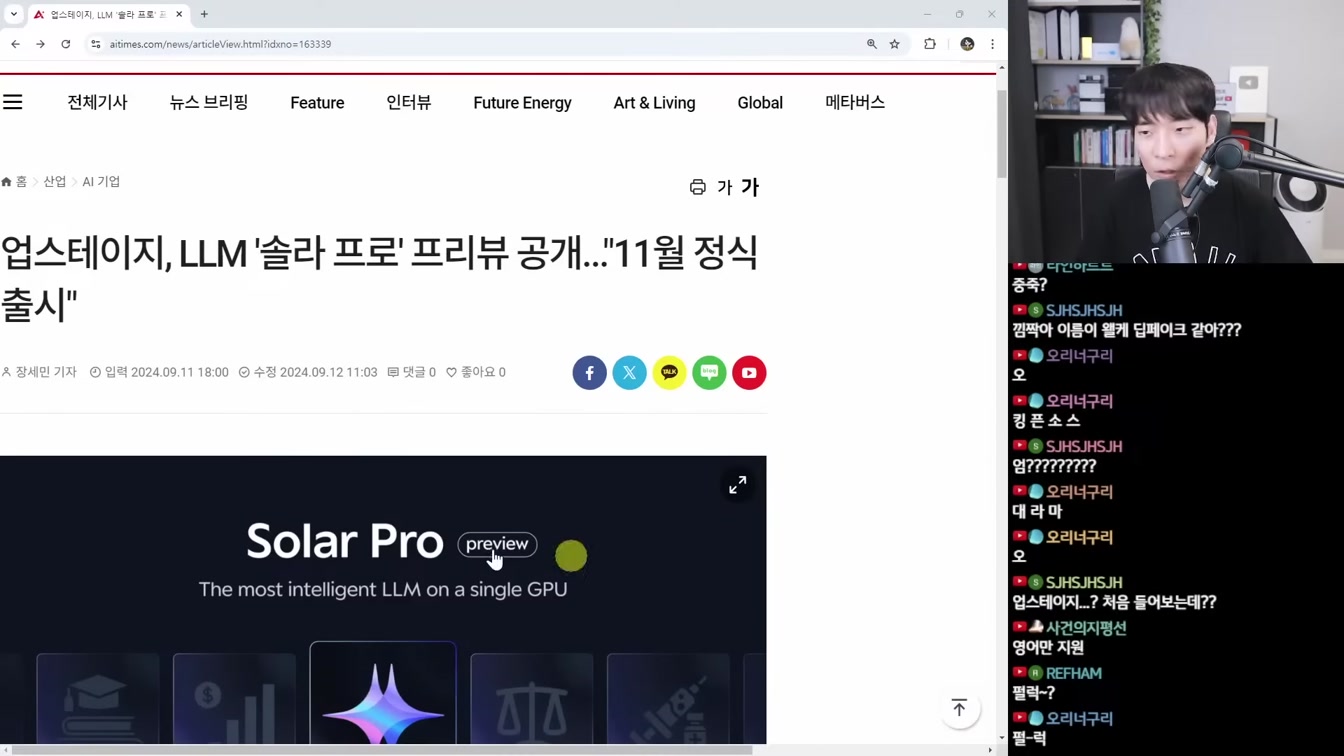1344x756 pixels.
Task: Go back with the browser back arrow
Action: 15,44
